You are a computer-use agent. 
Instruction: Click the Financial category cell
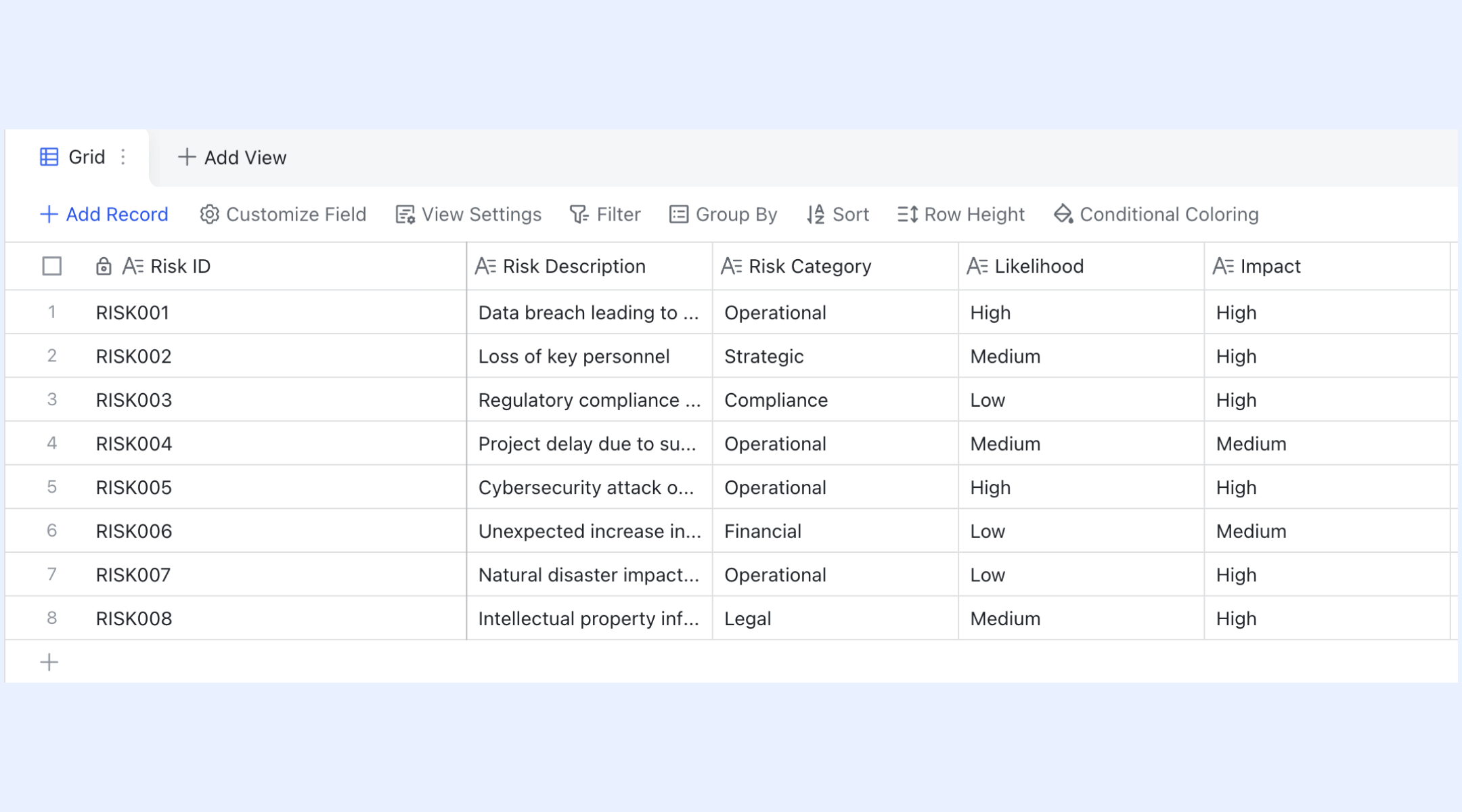(835, 531)
